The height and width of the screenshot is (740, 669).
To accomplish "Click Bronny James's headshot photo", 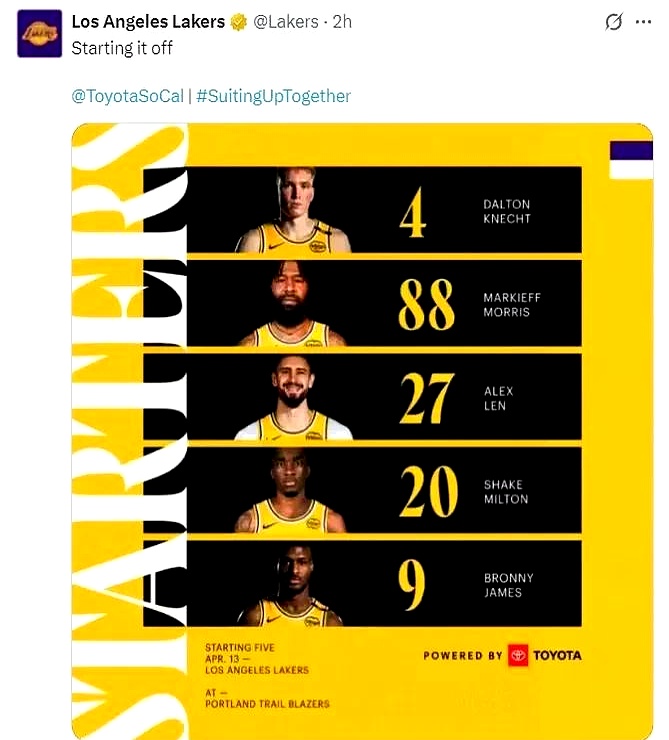I will pyautogui.click(x=294, y=585).
